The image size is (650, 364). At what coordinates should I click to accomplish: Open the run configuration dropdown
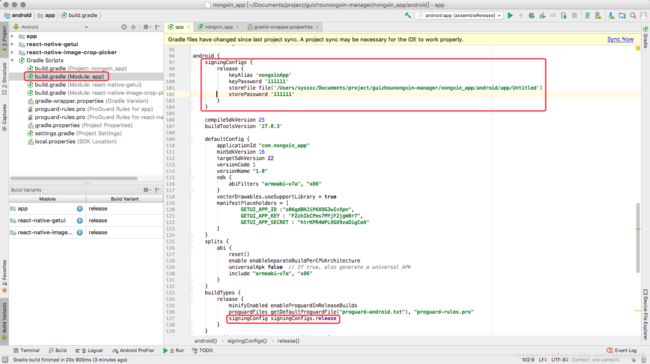459,15
